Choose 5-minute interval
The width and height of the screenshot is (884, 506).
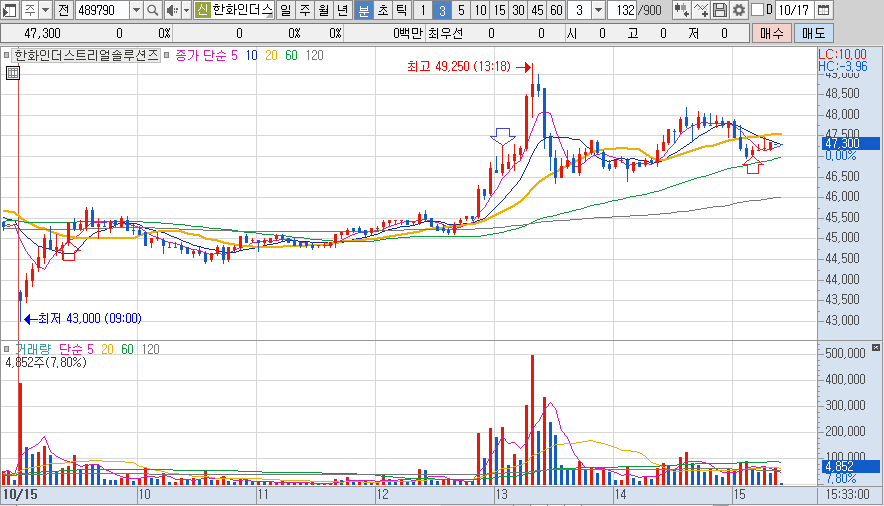pos(461,10)
